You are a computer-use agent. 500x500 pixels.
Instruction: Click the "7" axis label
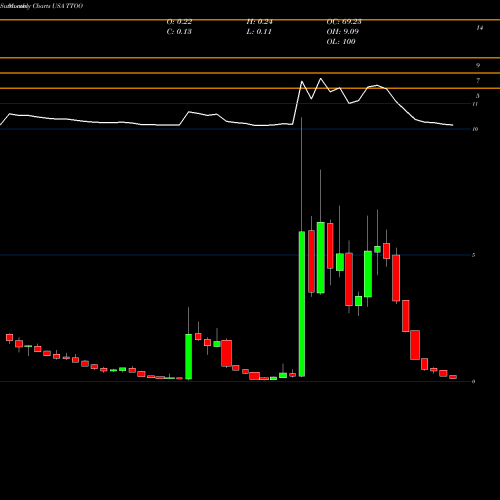[x=478, y=81]
